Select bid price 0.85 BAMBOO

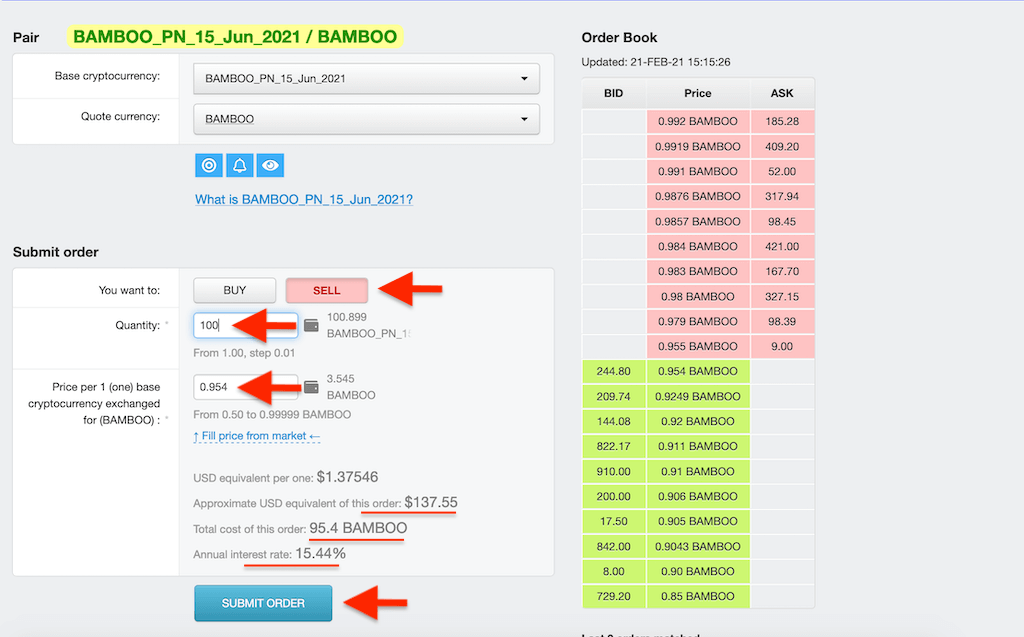(x=697, y=596)
